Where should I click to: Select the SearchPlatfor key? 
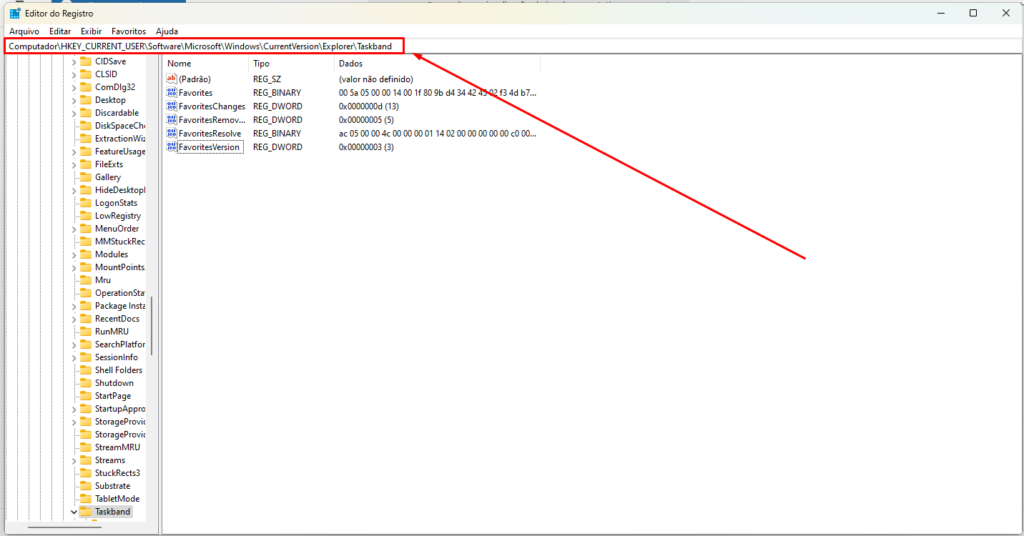[120, 345]
